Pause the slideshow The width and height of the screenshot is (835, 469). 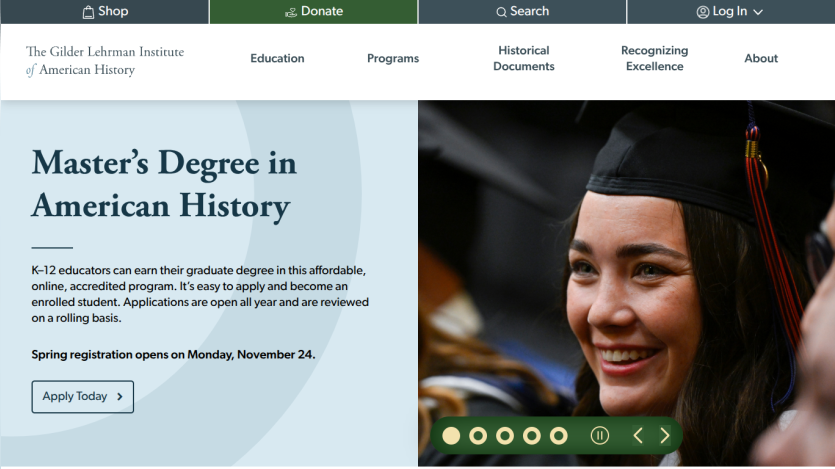click(x=600, y=436)
